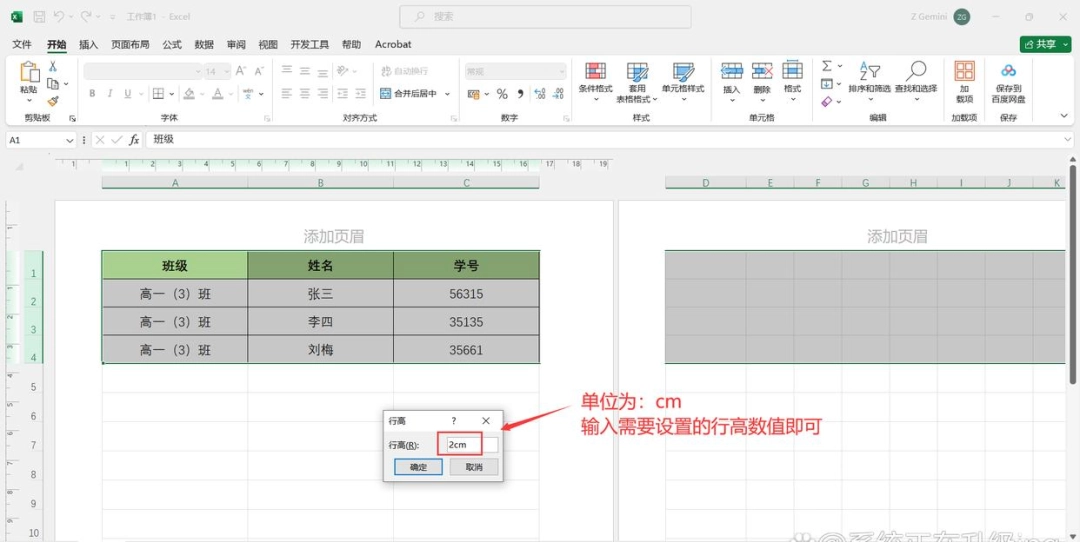This screenshot has height=542, width=1080.
Task: Collapse the ribbon with the chevron arrow
Action: 1065,116
